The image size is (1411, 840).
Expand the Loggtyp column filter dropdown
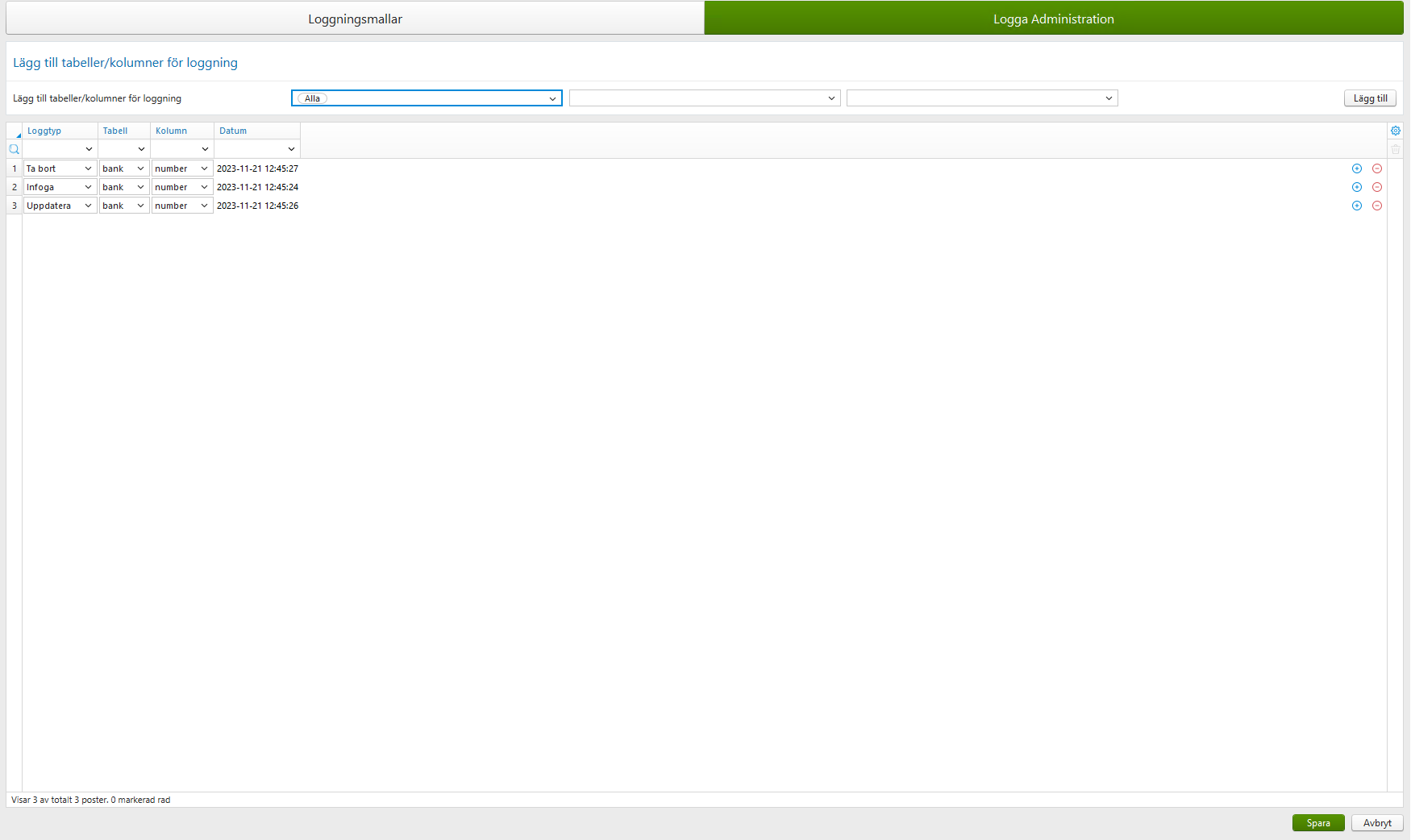[x=89, y=148]
